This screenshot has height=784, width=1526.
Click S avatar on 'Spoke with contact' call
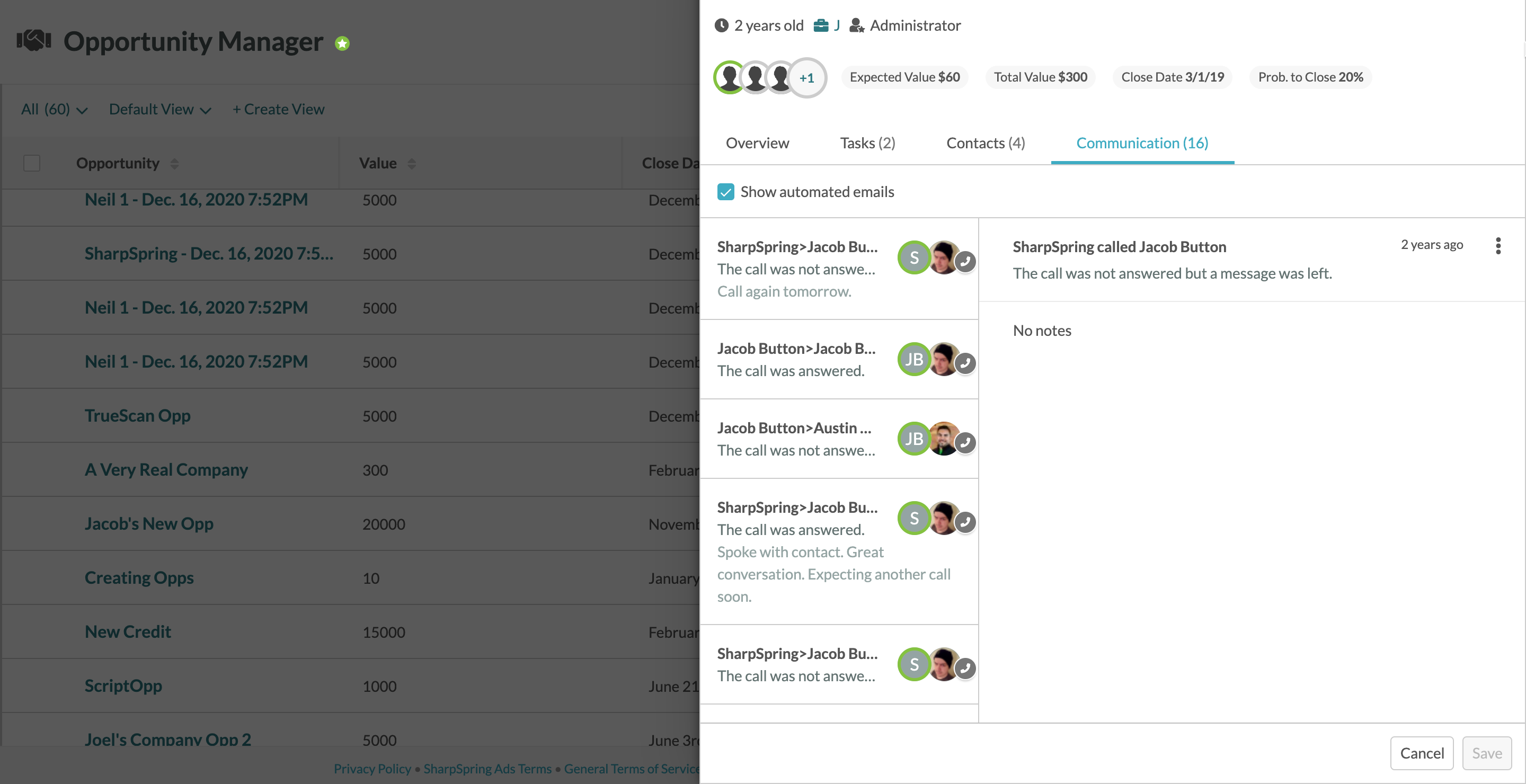[914, 518]
